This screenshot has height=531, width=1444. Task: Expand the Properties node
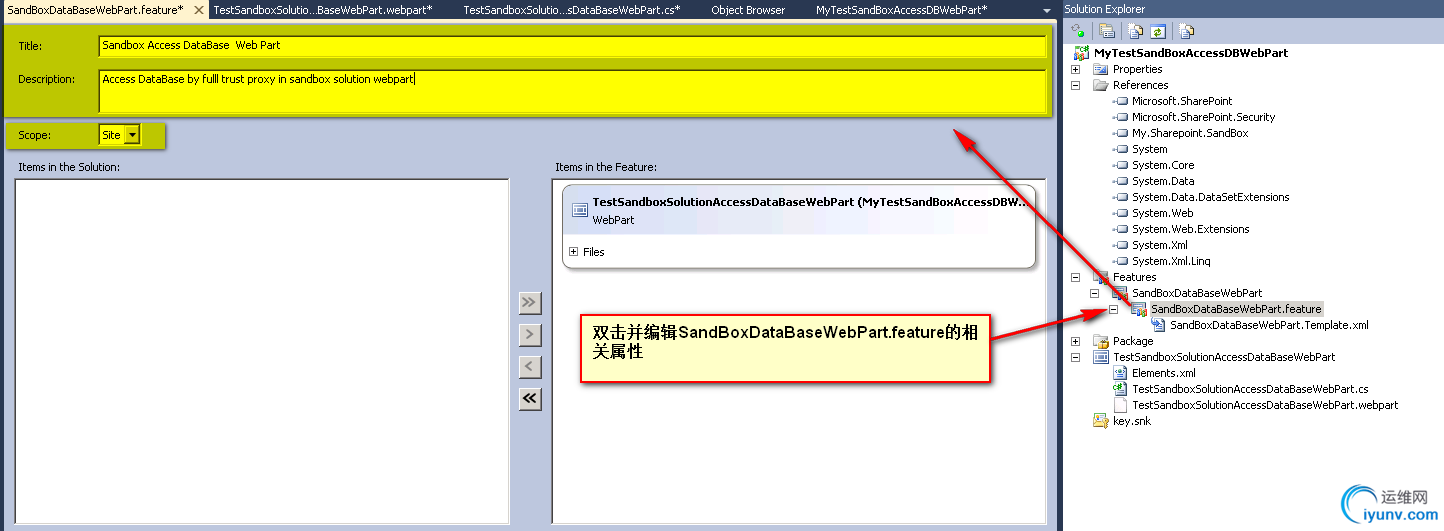[x=1076, y=69]
